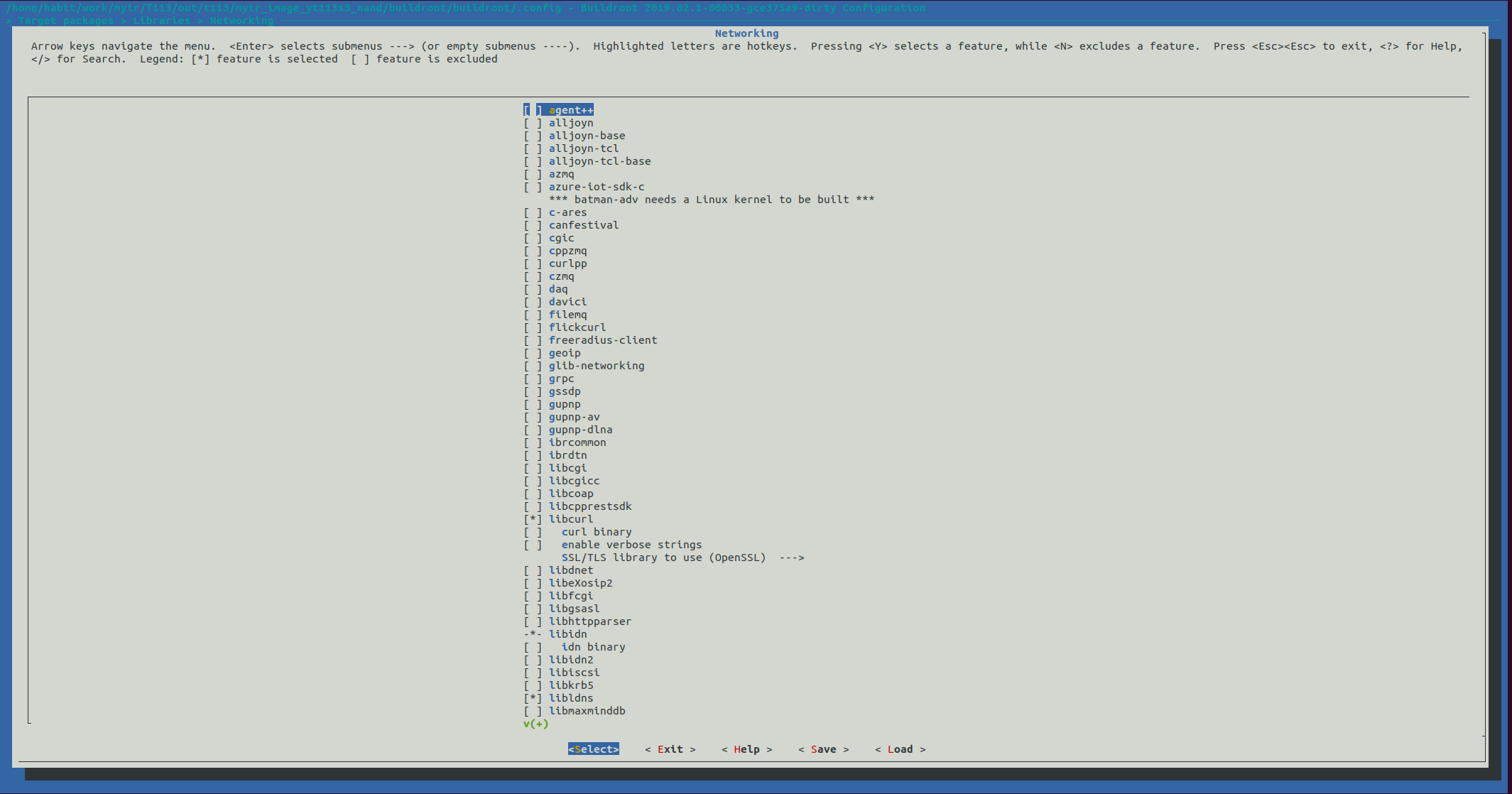Image resolution: width=1512 pixels, height=794 pixels.
Task: Select the enable verbose strings option
Action: tap(631, 545)
